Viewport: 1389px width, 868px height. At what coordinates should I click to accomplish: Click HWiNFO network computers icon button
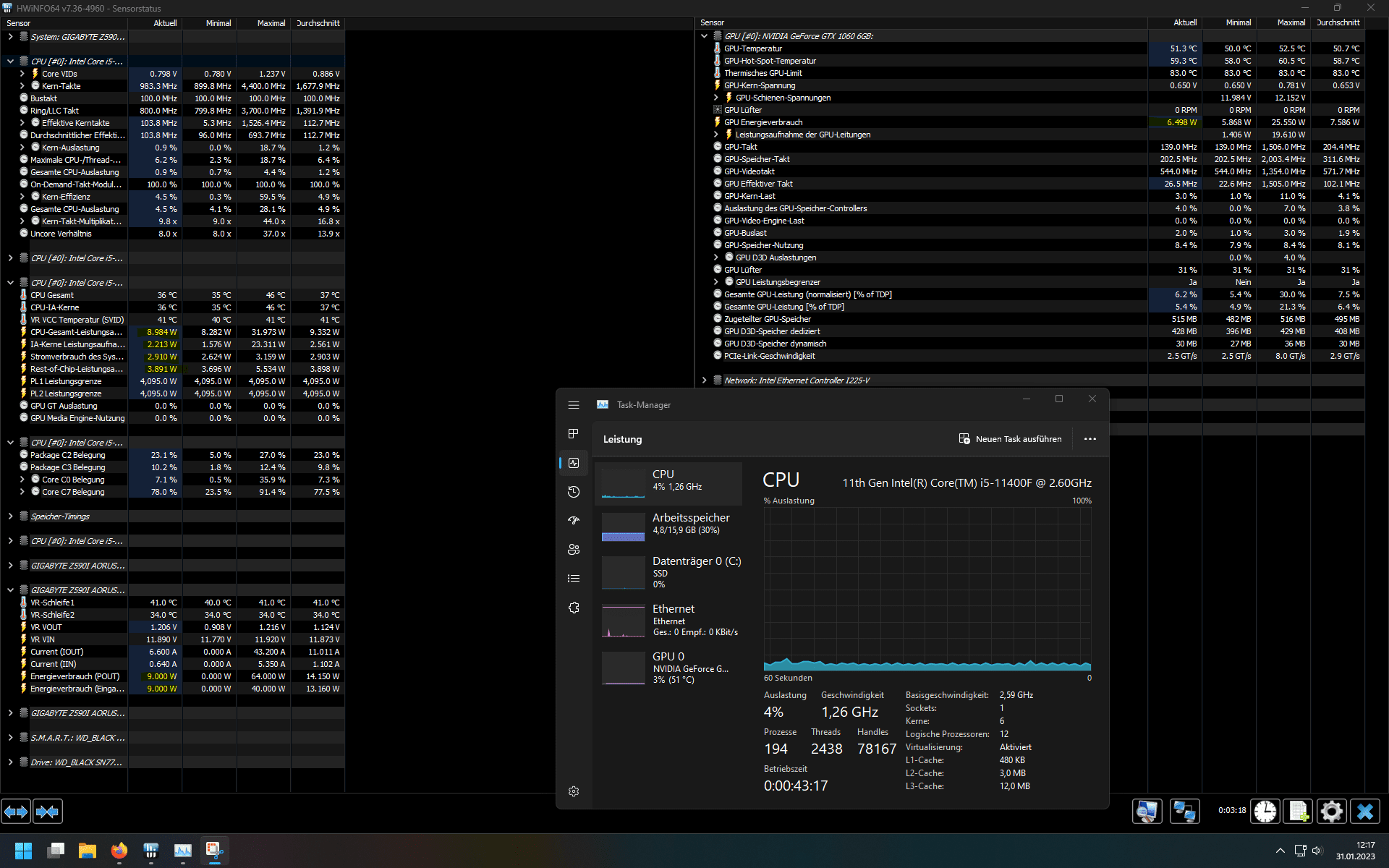pyautogui.click(x=1184, y=812)
